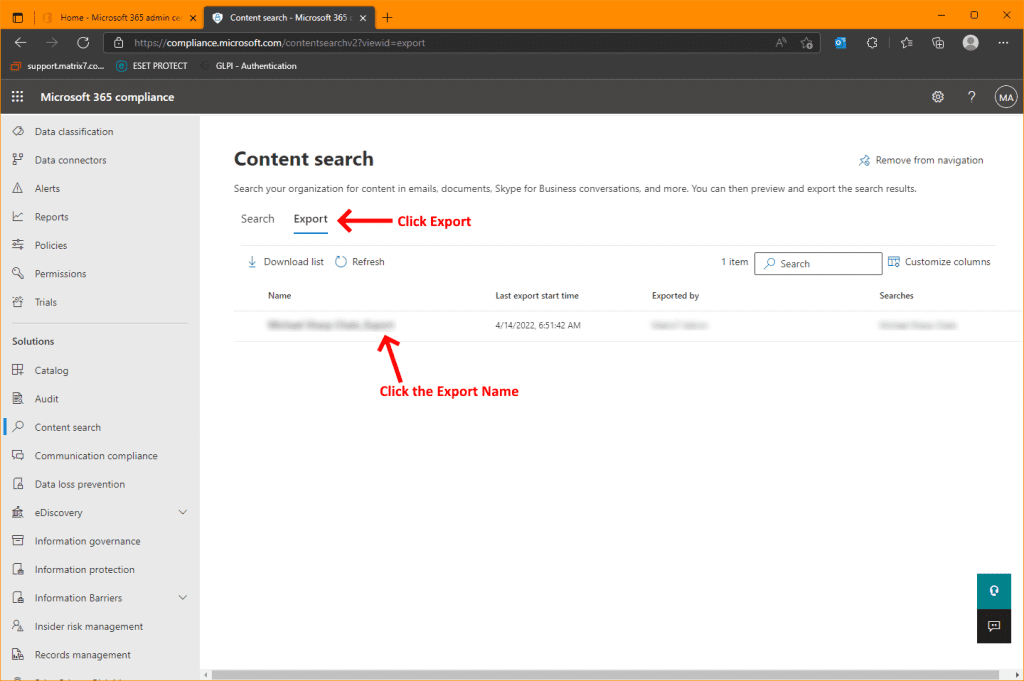Click the Exported by column header

[x=675, y=296]
